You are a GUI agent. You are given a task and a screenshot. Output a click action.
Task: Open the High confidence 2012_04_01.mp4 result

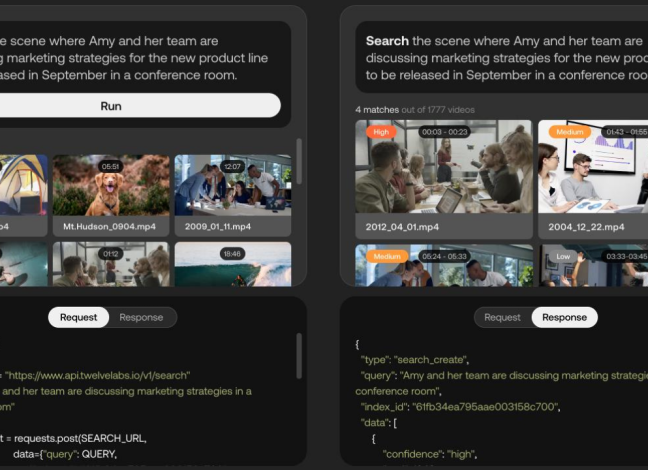click(444, 167)
